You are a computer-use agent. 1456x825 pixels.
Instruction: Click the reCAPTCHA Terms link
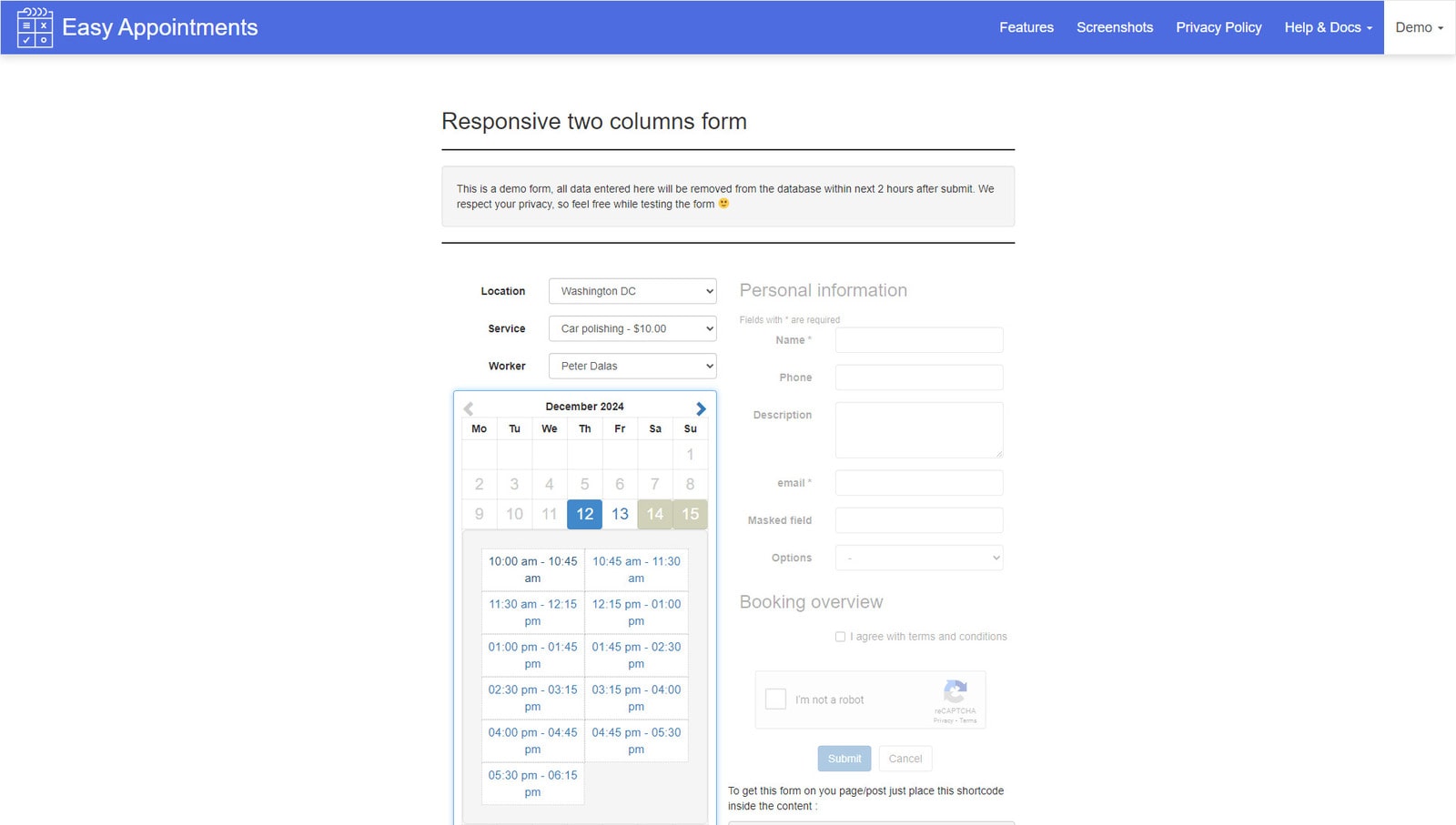[968, 720]
